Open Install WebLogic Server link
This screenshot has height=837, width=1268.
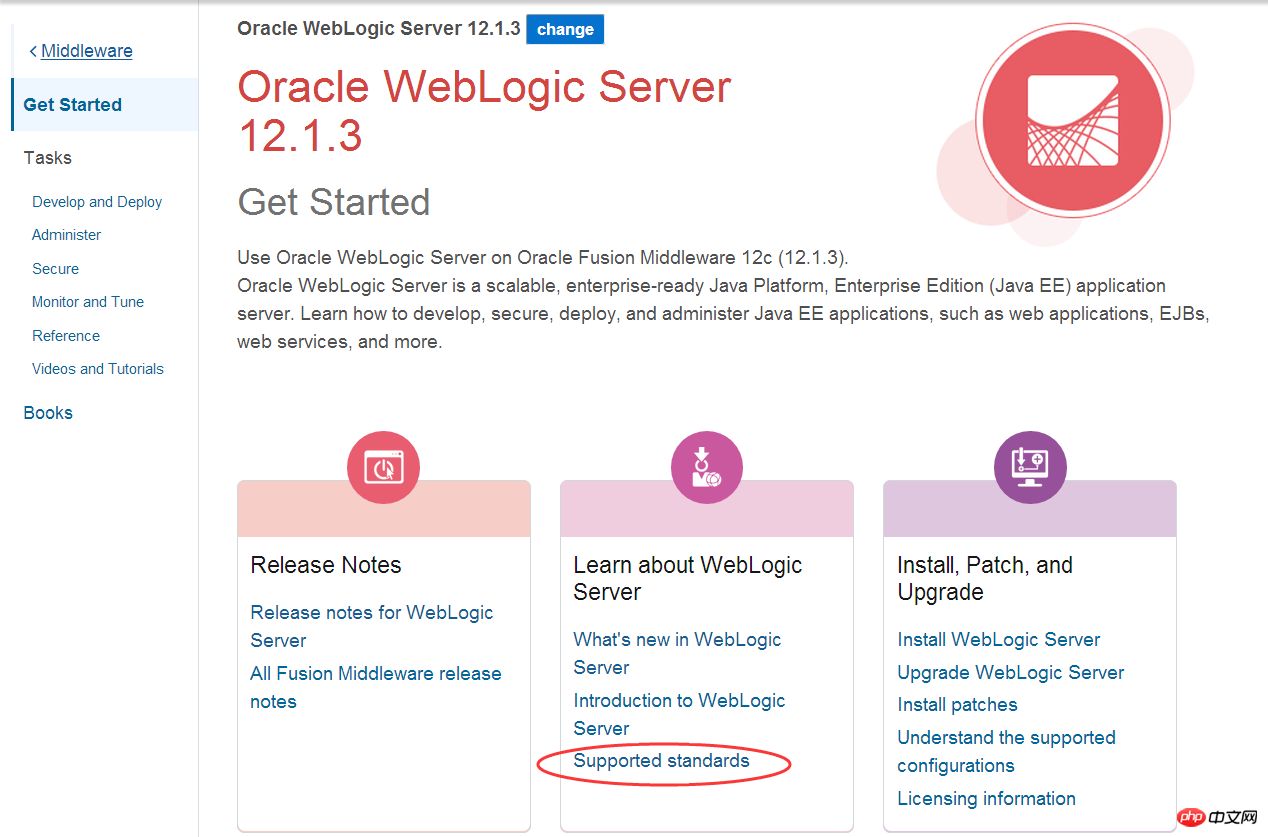coord(998,639)
